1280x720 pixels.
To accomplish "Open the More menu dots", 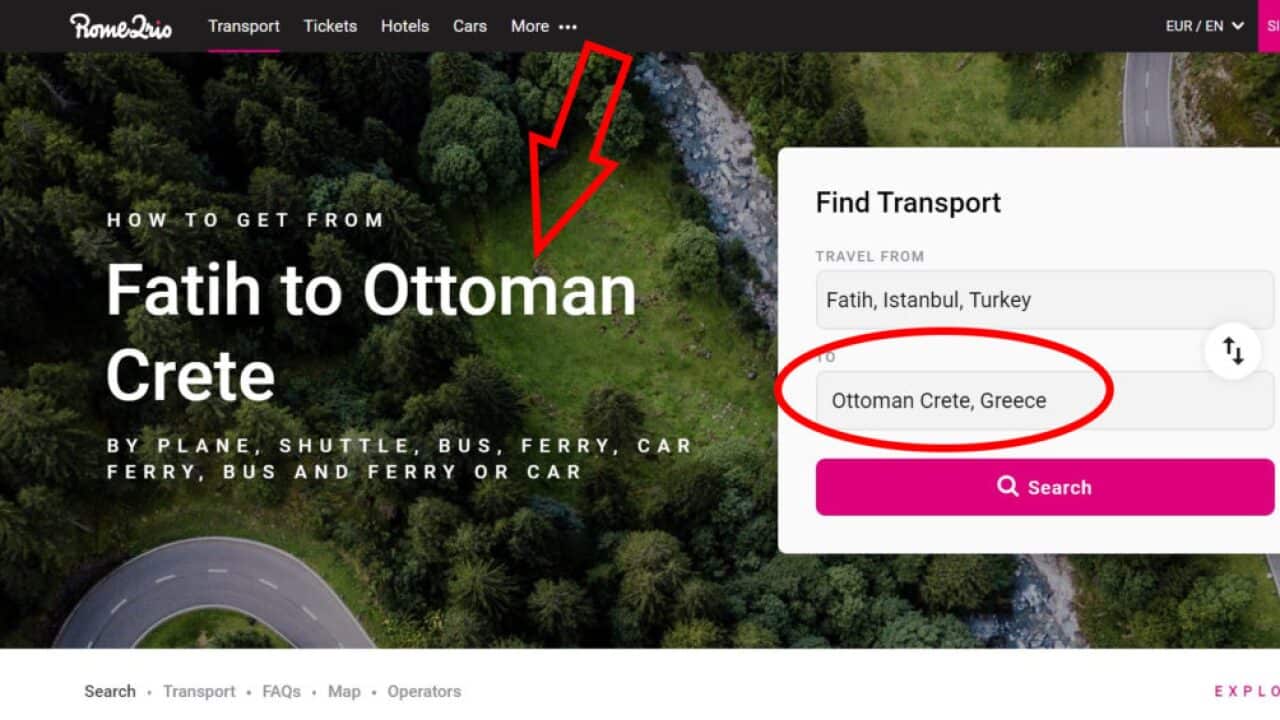I will coord(568,27).
